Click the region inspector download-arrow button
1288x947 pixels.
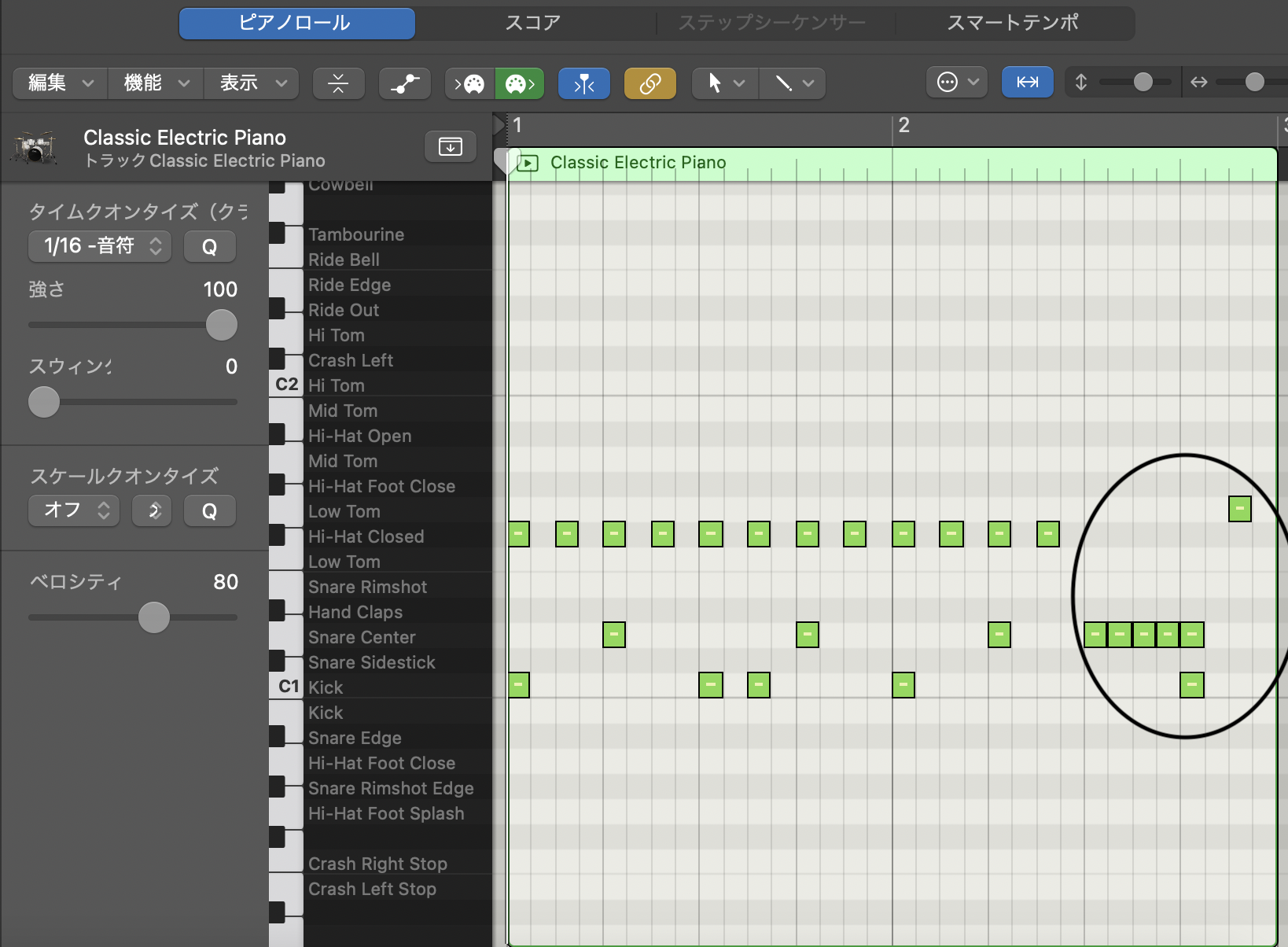point(451,146)
